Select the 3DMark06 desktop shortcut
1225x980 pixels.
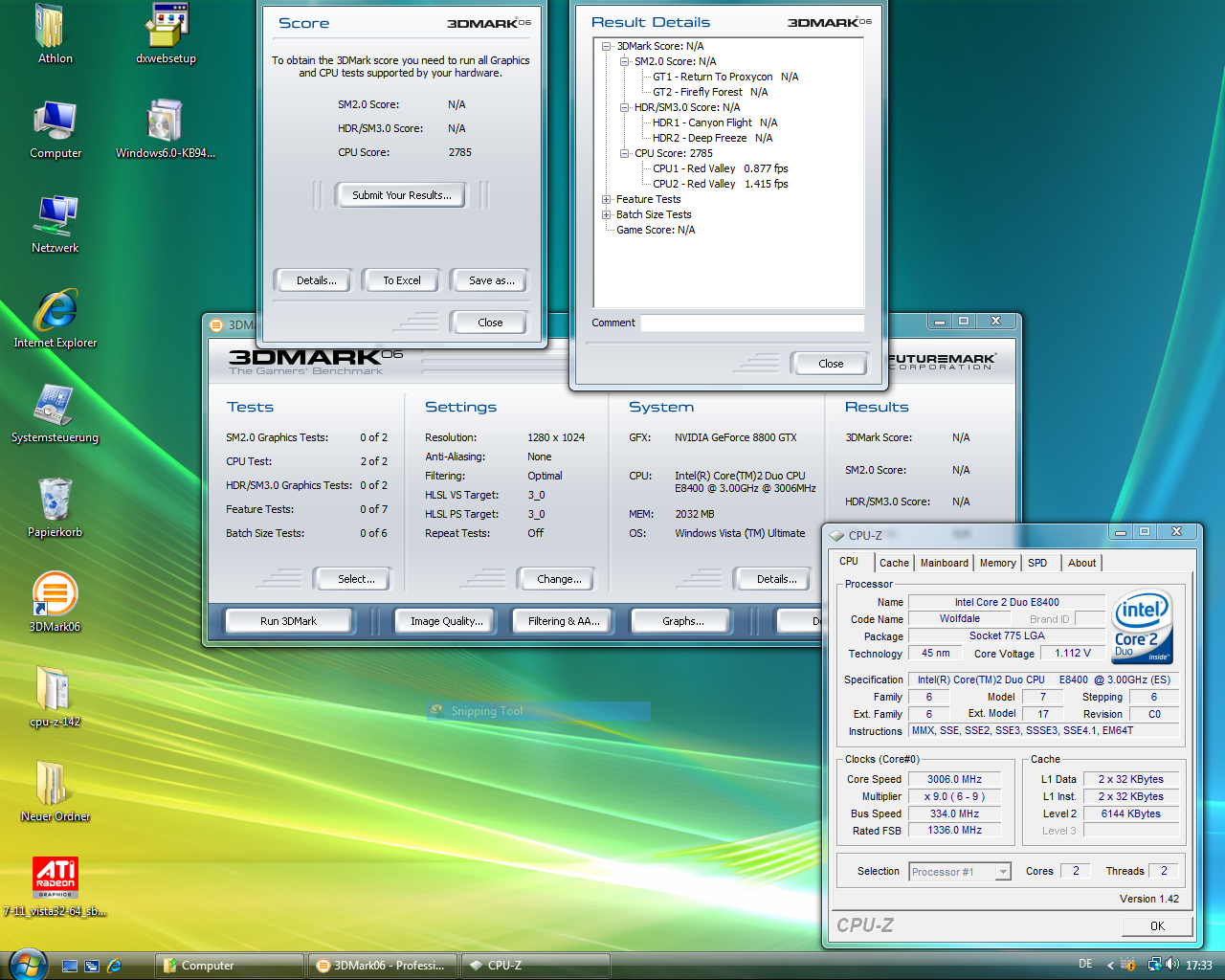point(56,603)
